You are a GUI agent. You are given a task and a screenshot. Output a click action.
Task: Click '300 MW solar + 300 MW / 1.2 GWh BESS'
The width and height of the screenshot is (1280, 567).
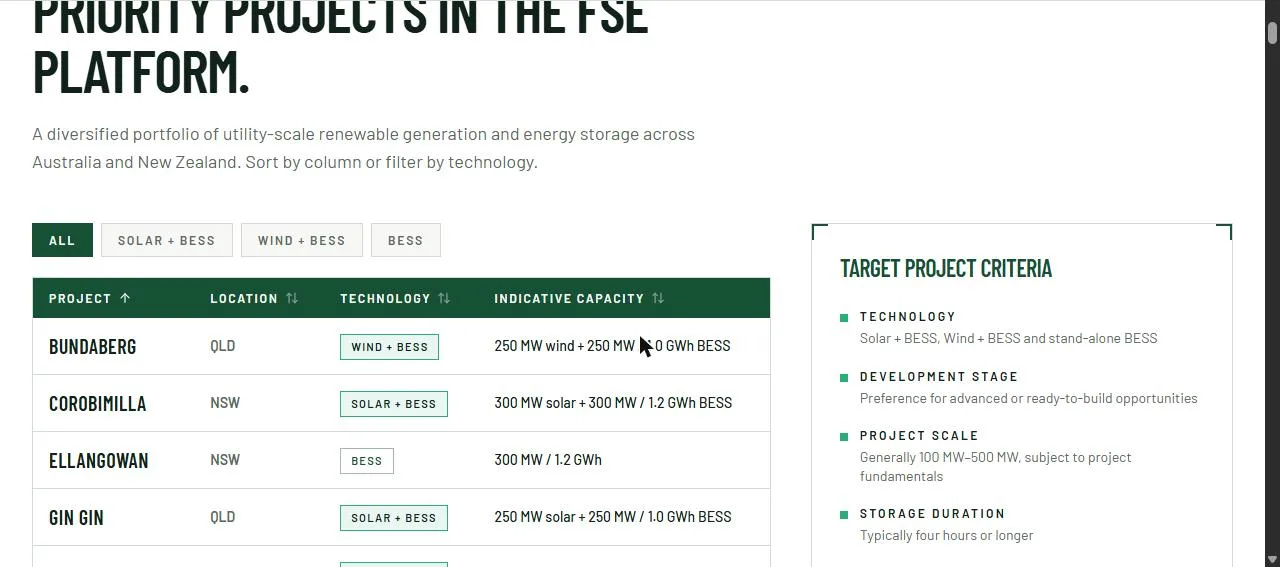pos(613,403)
